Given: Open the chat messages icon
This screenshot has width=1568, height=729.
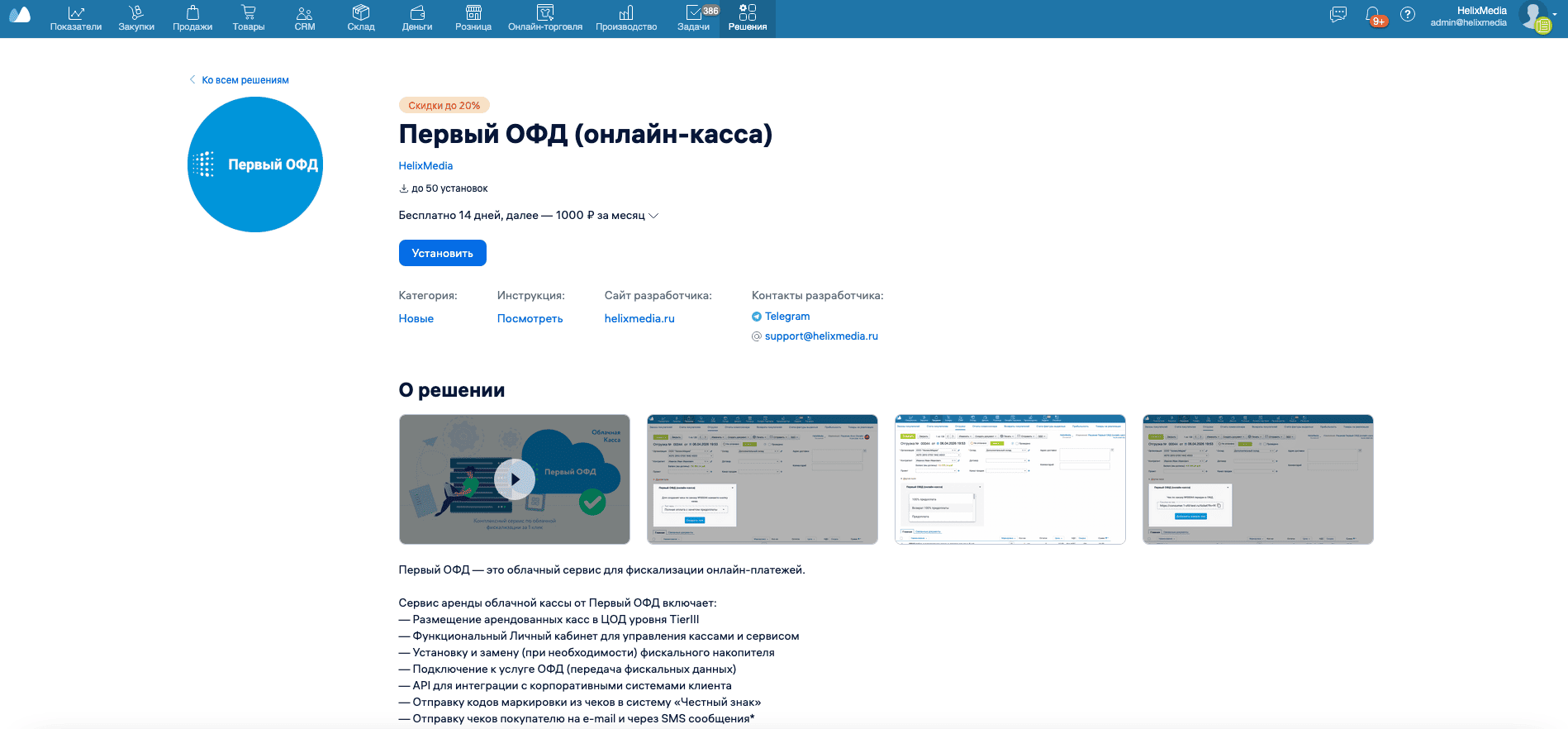Looking at the screenshot, I should click(1338, 14).
